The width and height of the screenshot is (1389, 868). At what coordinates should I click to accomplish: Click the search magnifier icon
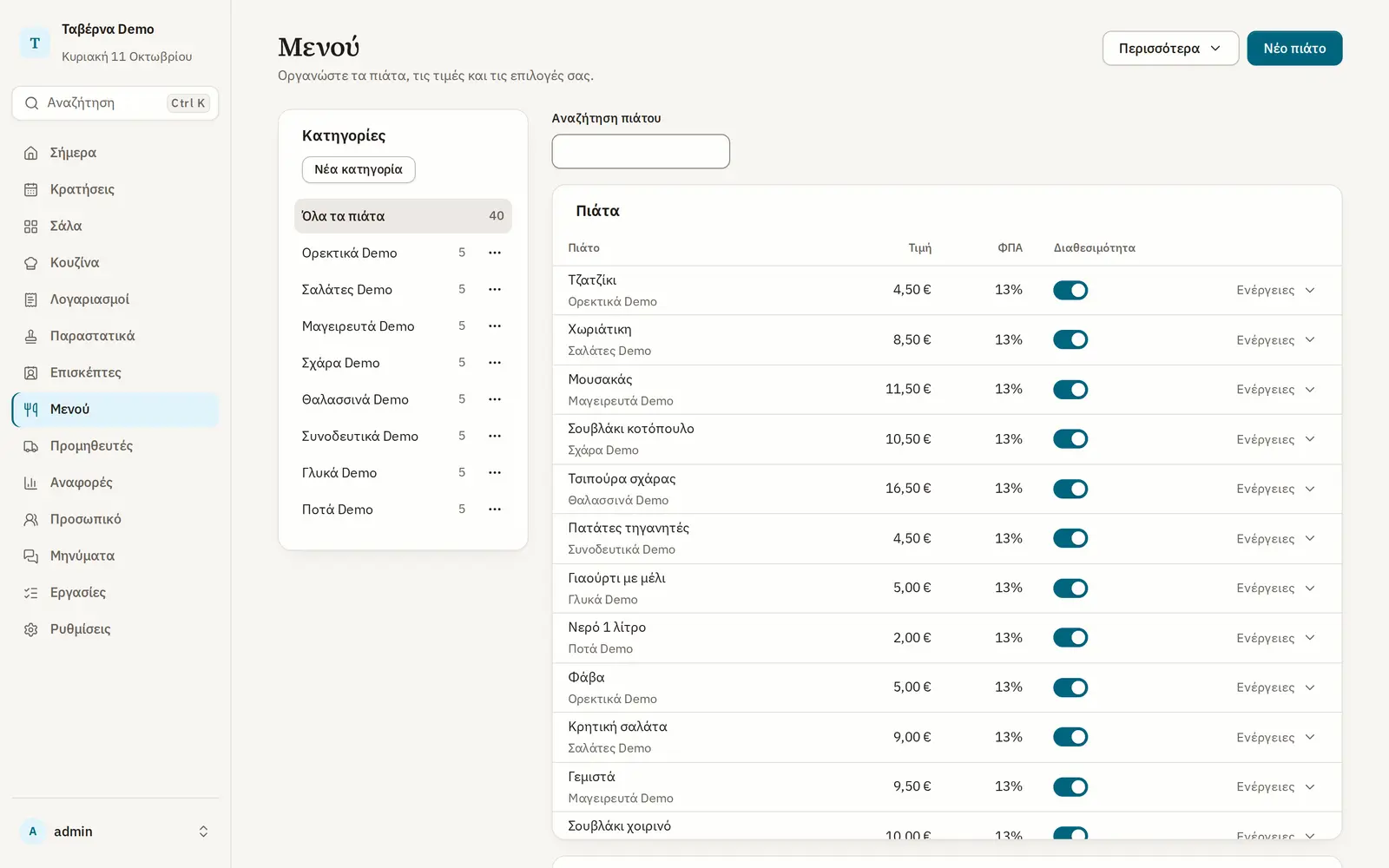click(32, 103)
